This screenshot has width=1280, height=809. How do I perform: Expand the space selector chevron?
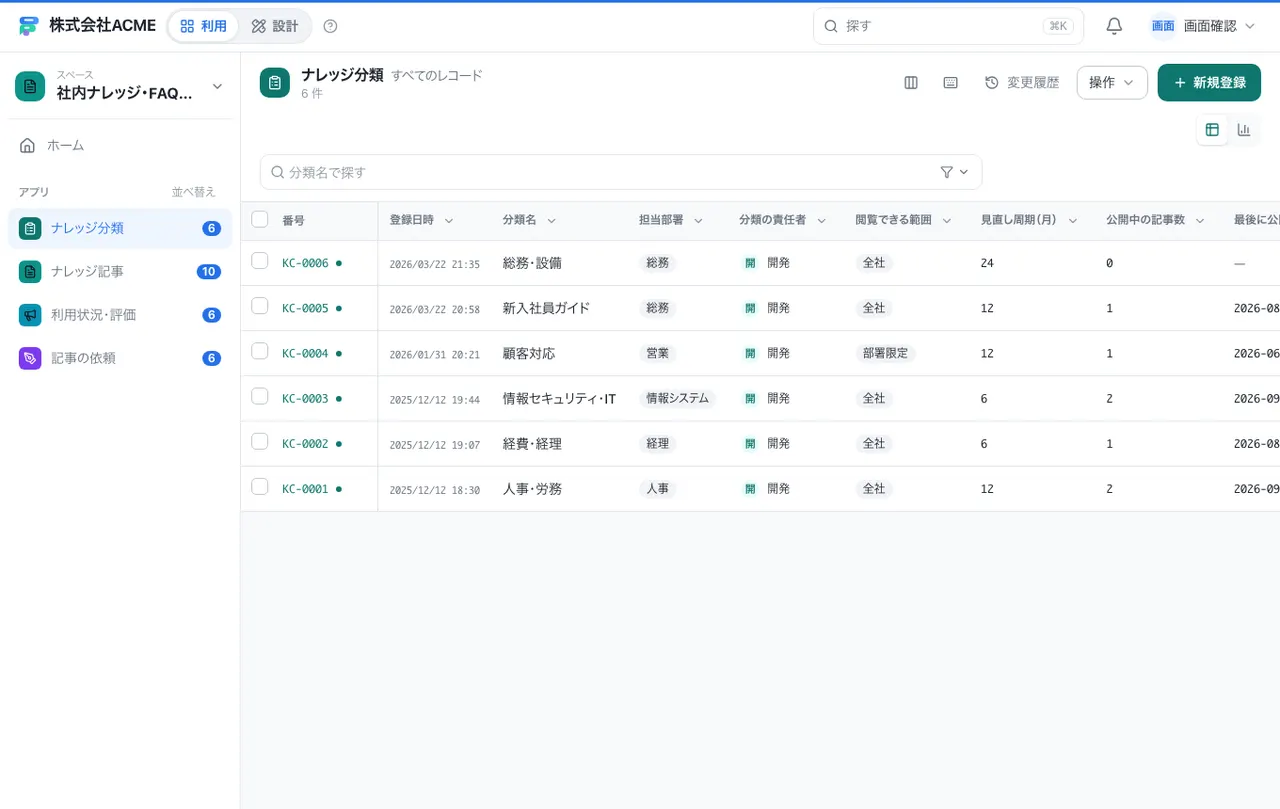point(217,87)
